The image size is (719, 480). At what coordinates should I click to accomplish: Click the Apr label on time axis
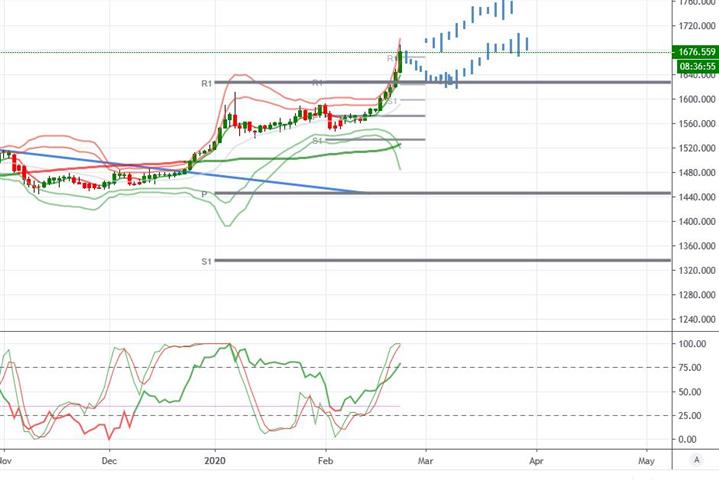coord(536,460)
